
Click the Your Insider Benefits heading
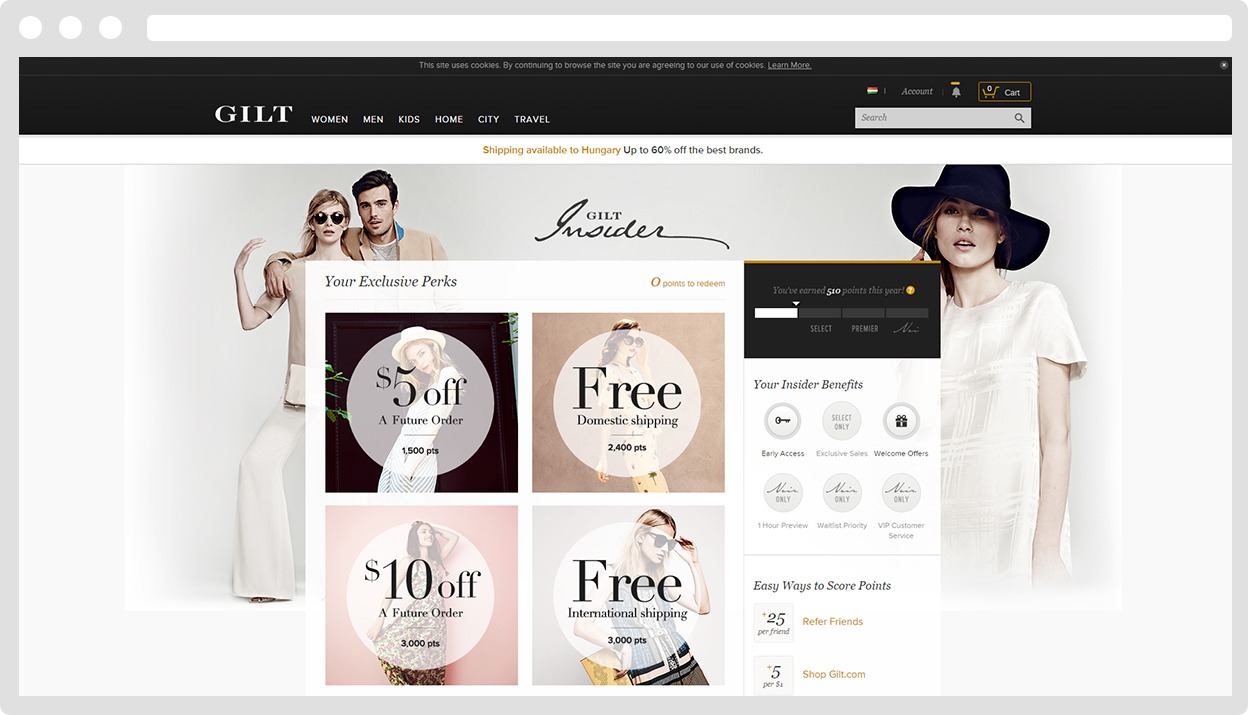pyautogui.click(x=808, y=385)
